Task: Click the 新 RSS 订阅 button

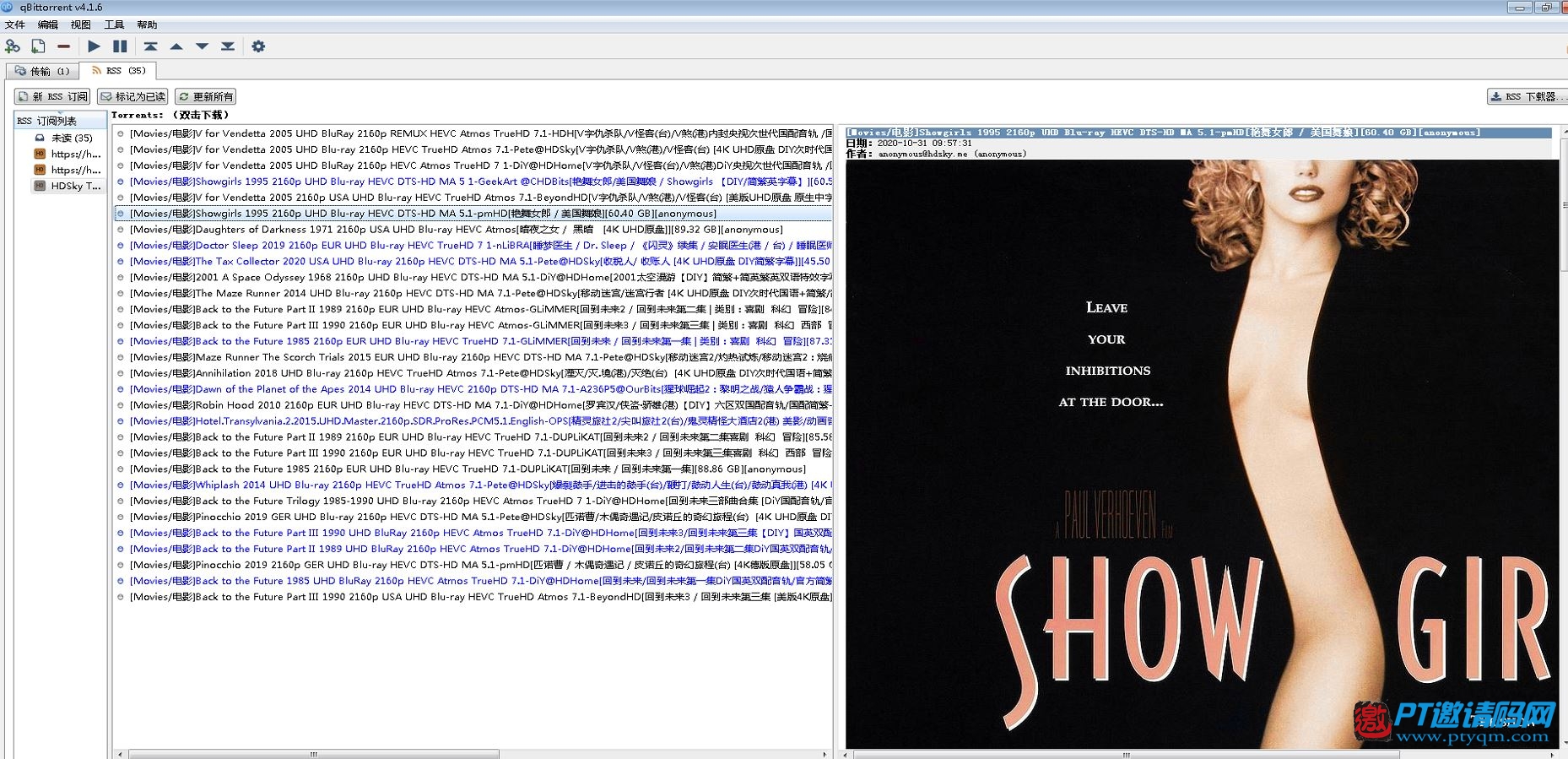Action: click(x=51, y=96)
